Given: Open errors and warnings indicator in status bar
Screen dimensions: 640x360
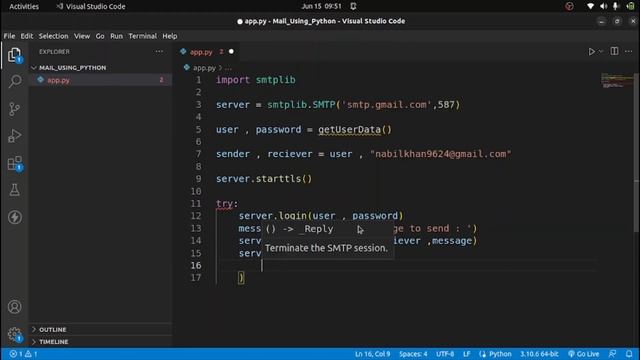Looking at the screenshot, I should click(x=24, y=354).
